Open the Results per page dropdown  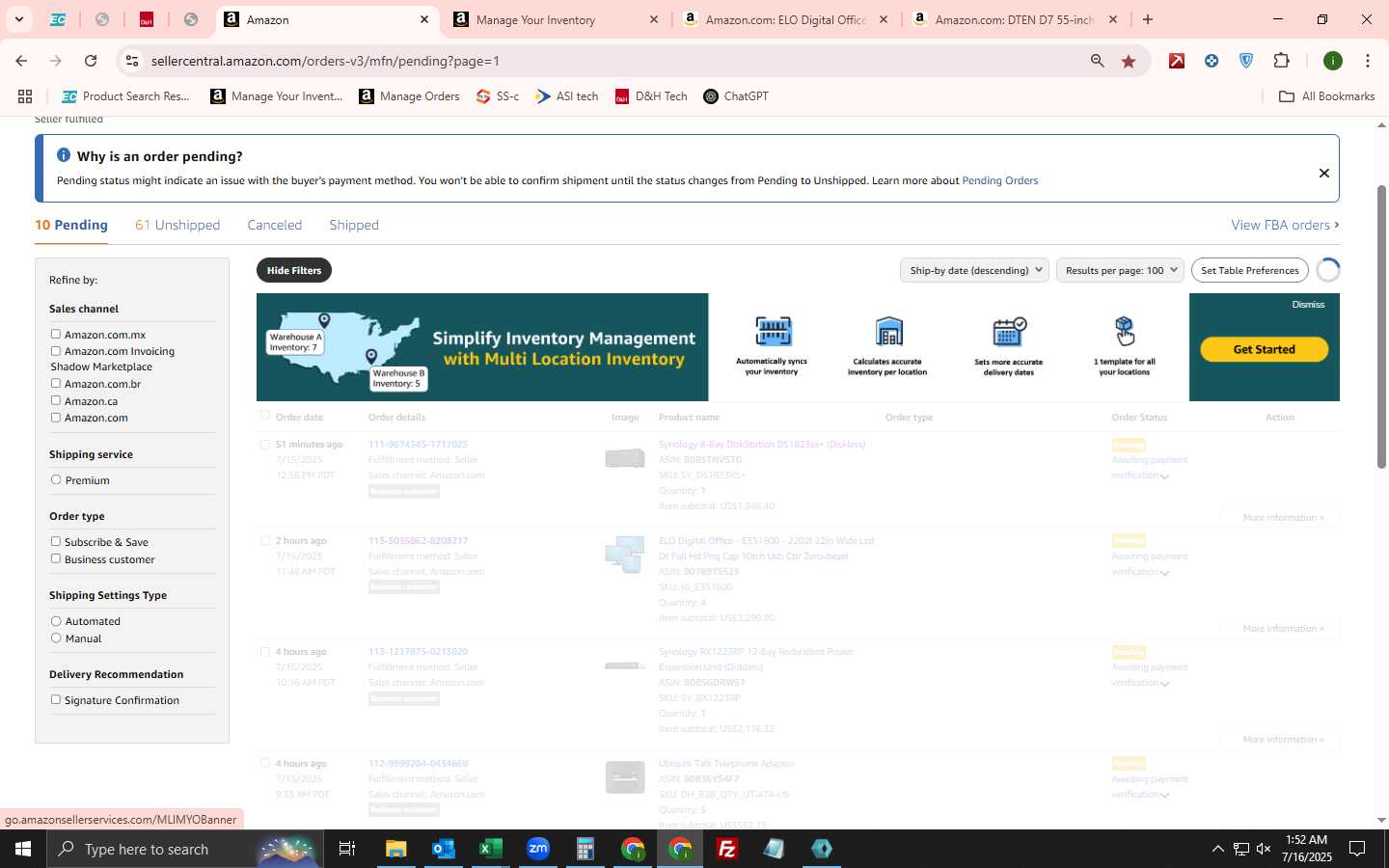[x=1120, y=270]
